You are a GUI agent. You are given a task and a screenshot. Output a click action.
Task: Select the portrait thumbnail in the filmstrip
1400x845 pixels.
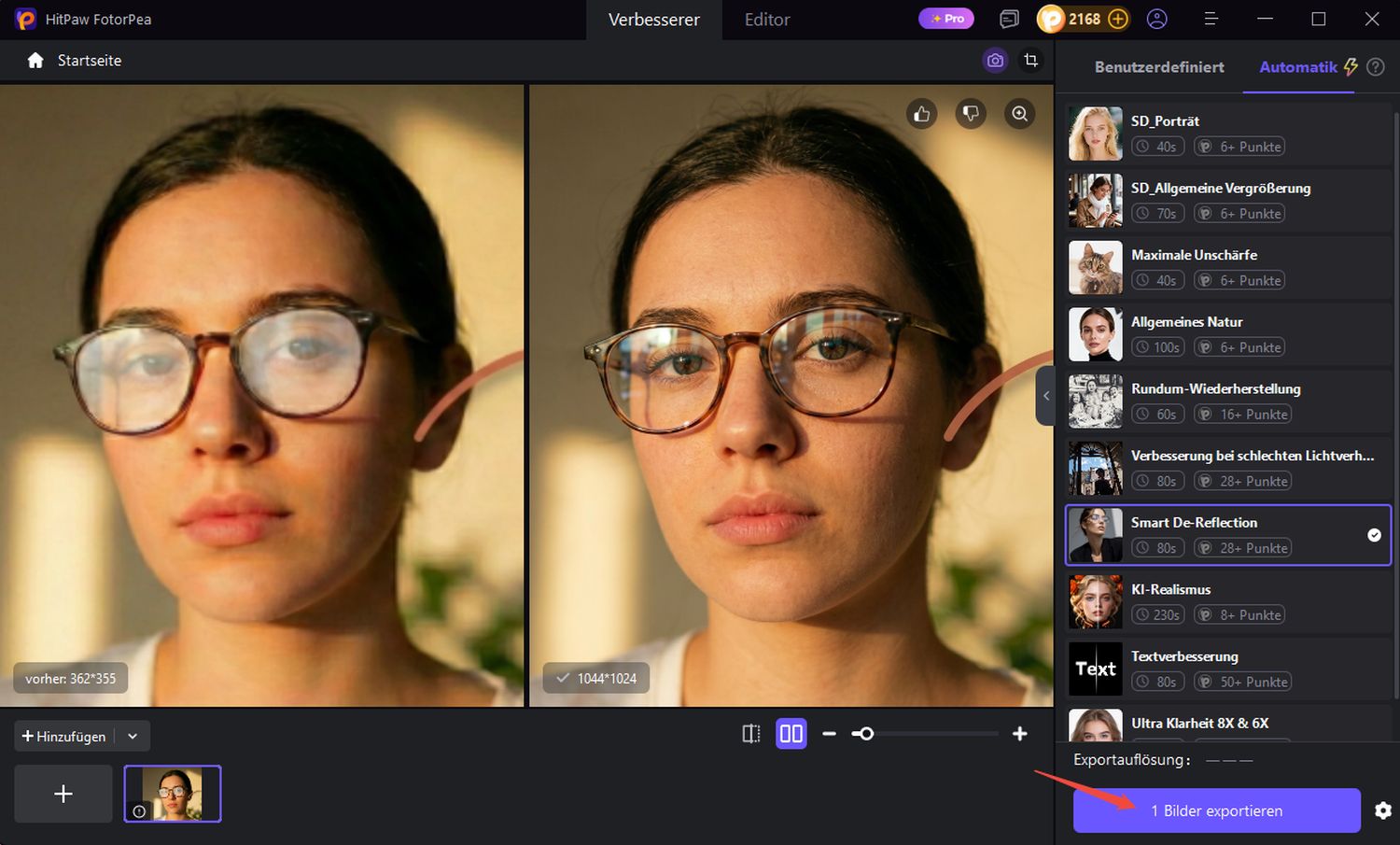[x=173, y=794]
